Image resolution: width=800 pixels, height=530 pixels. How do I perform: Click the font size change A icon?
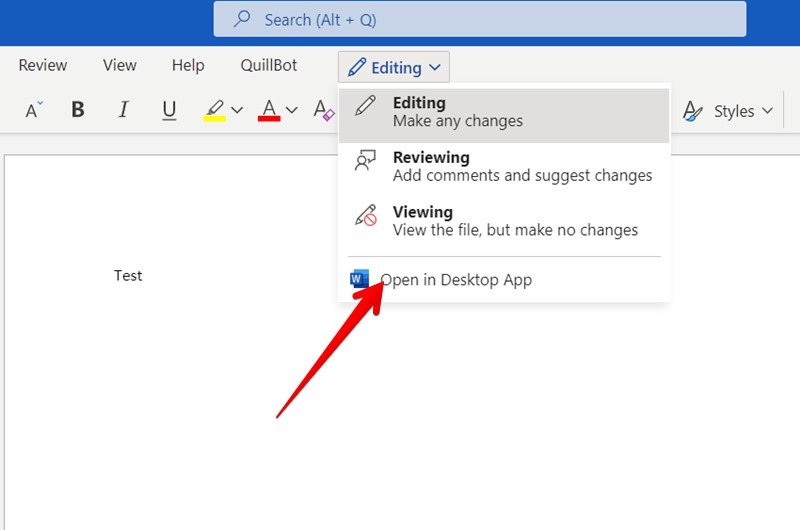(x=34, y=109)
